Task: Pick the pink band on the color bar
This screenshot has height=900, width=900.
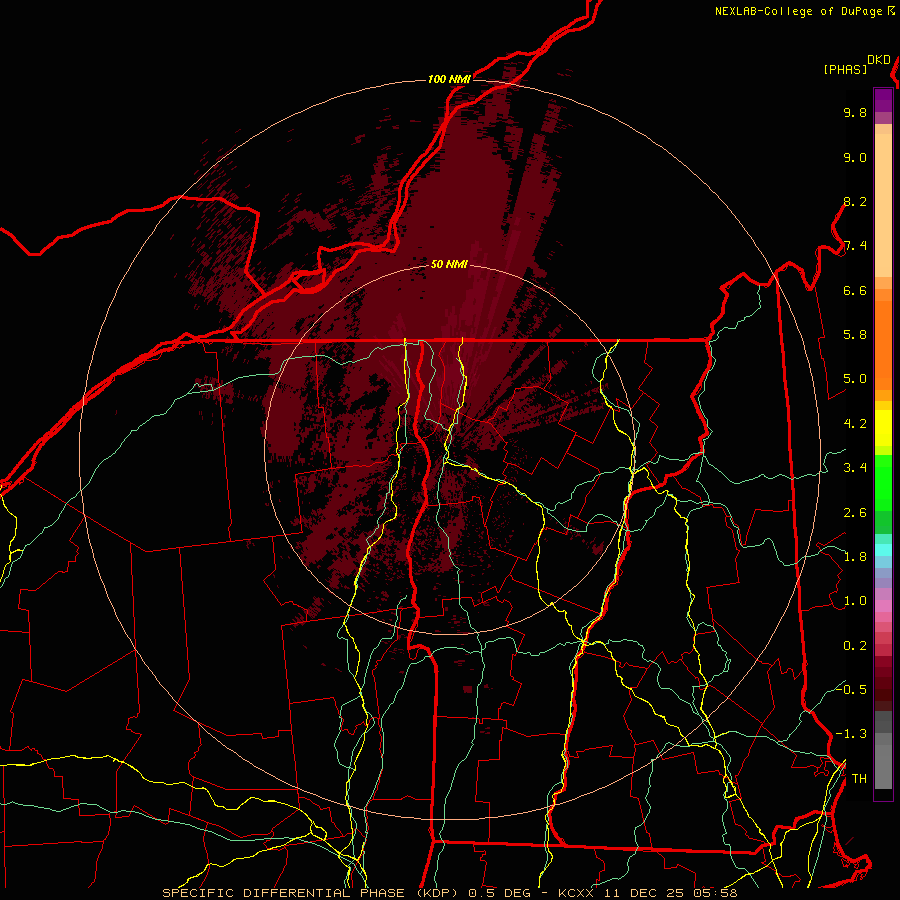Action: (883, 606)
